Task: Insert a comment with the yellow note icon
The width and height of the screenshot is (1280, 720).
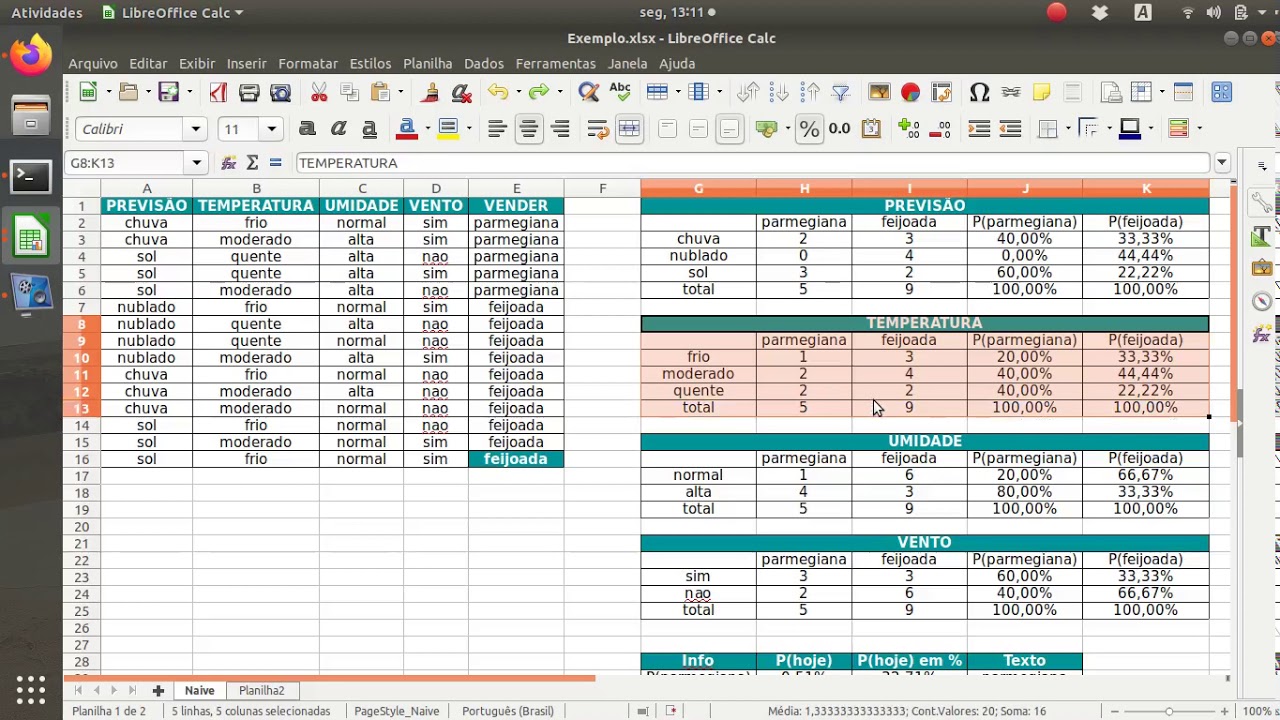Action: coord(1041,92)
